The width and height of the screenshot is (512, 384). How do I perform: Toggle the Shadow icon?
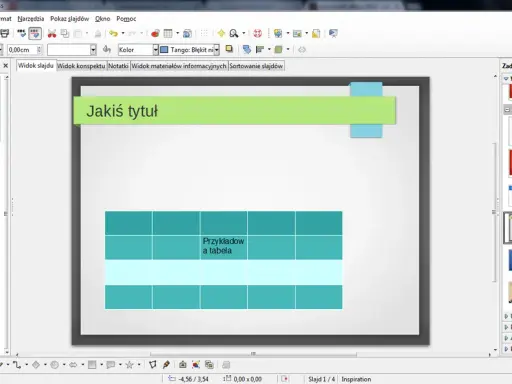229,49
